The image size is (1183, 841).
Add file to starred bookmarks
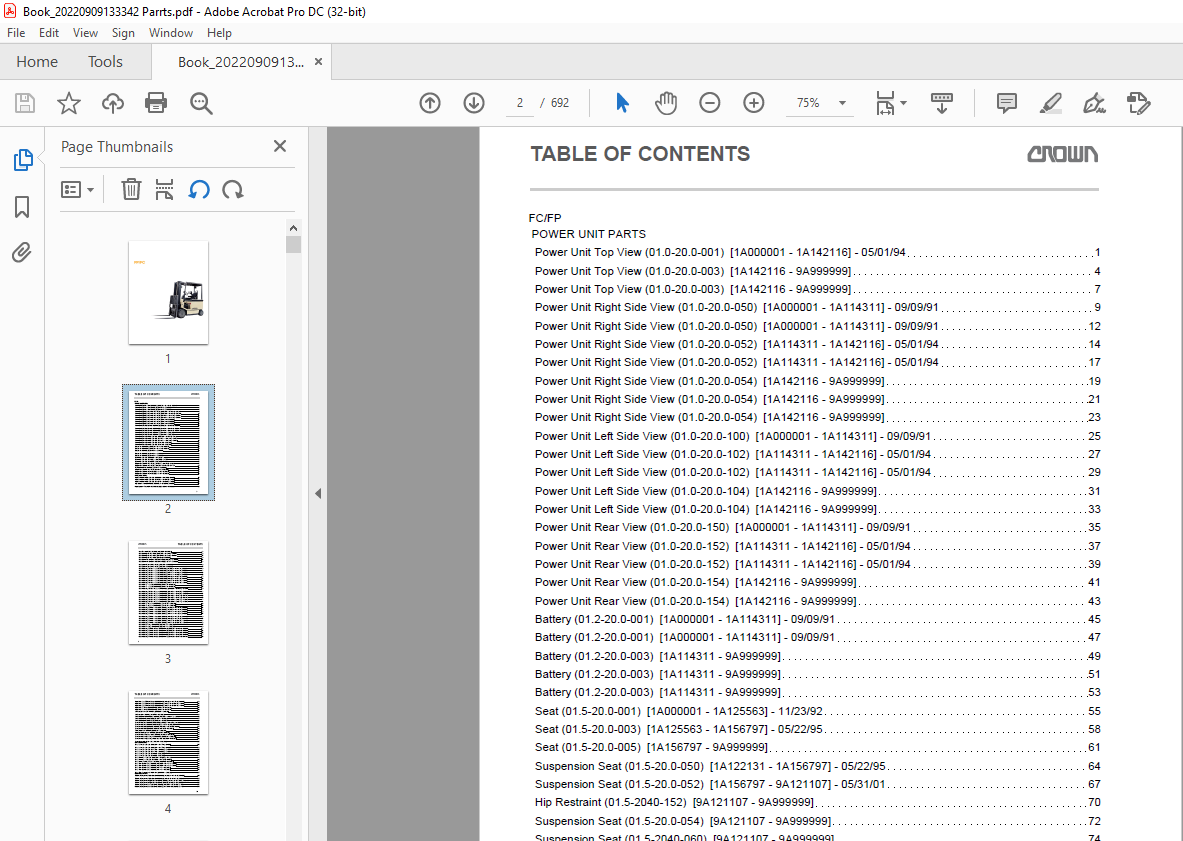tap(69, 103)
